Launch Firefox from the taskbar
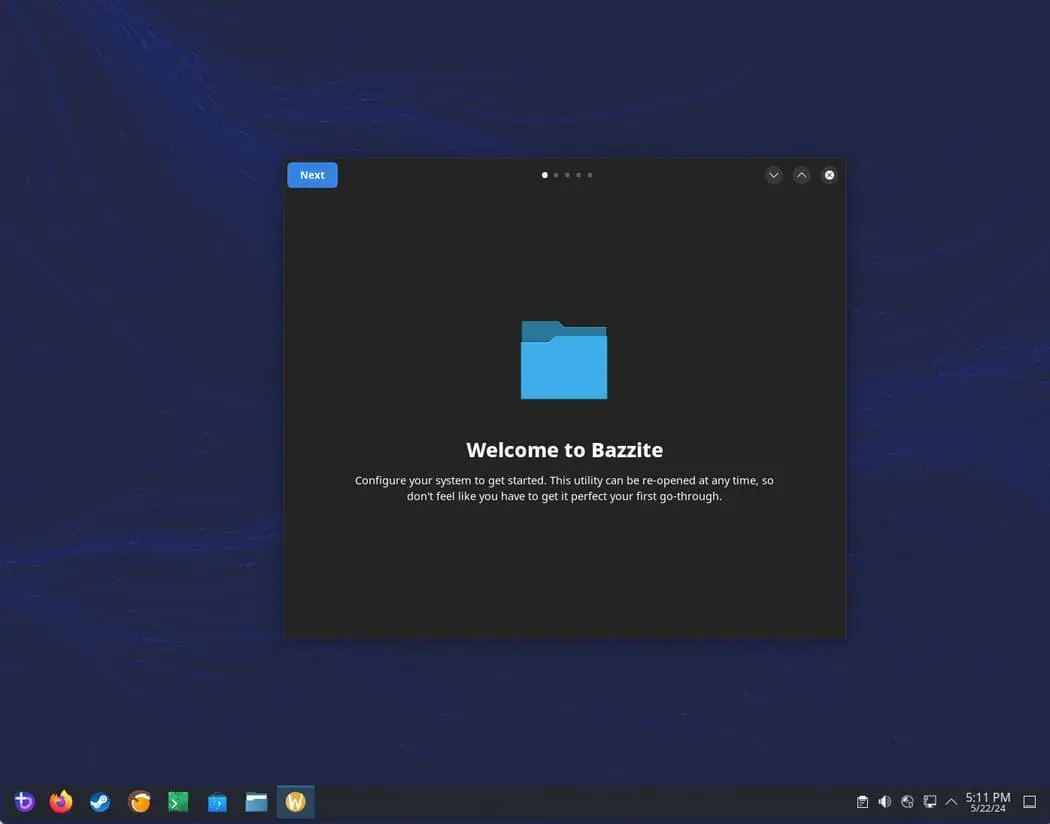Image resolution: width=1050 pixels, height=824 pixels. (x=61, y=801)
